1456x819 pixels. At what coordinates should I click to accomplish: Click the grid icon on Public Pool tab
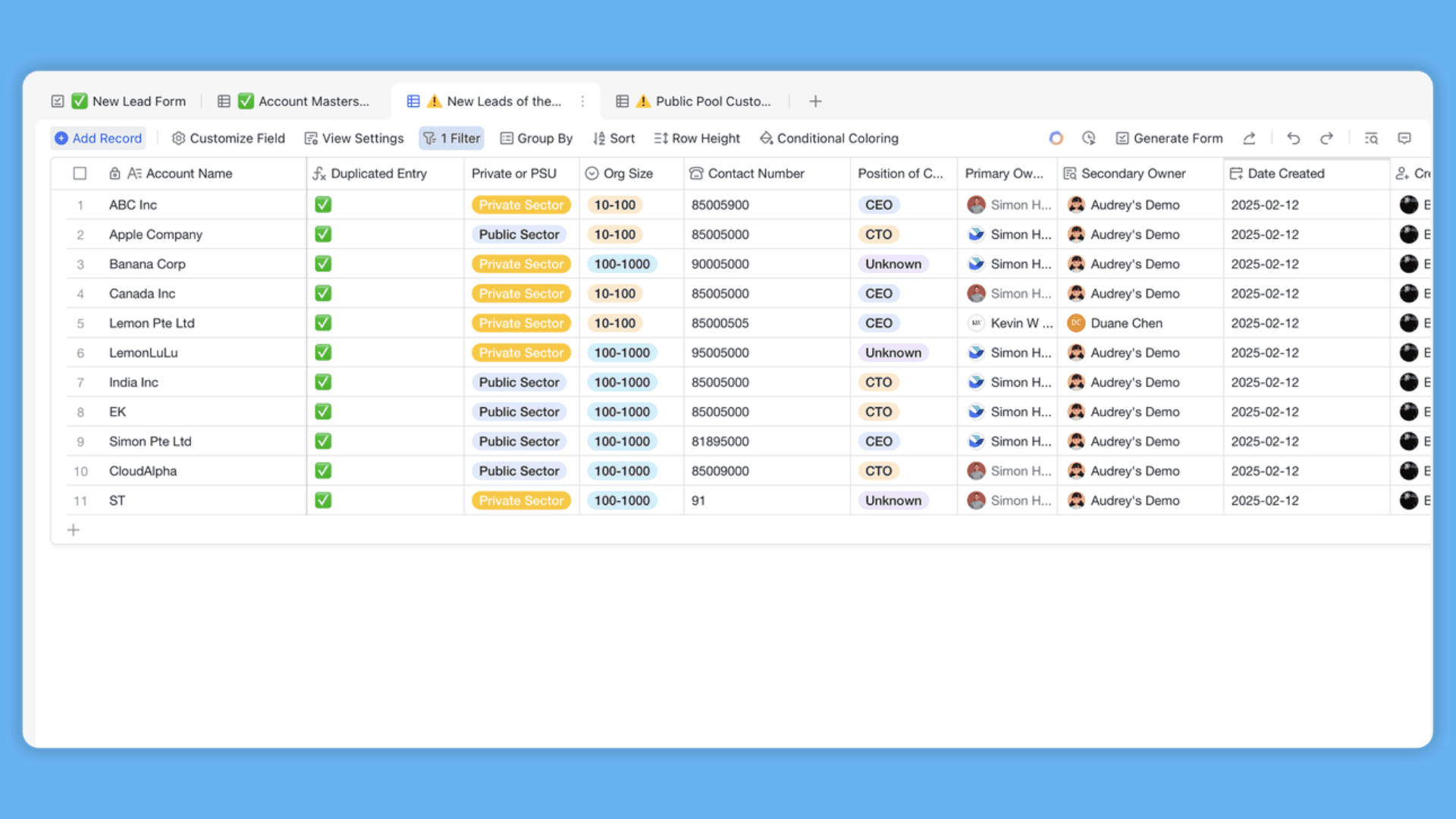622,101
